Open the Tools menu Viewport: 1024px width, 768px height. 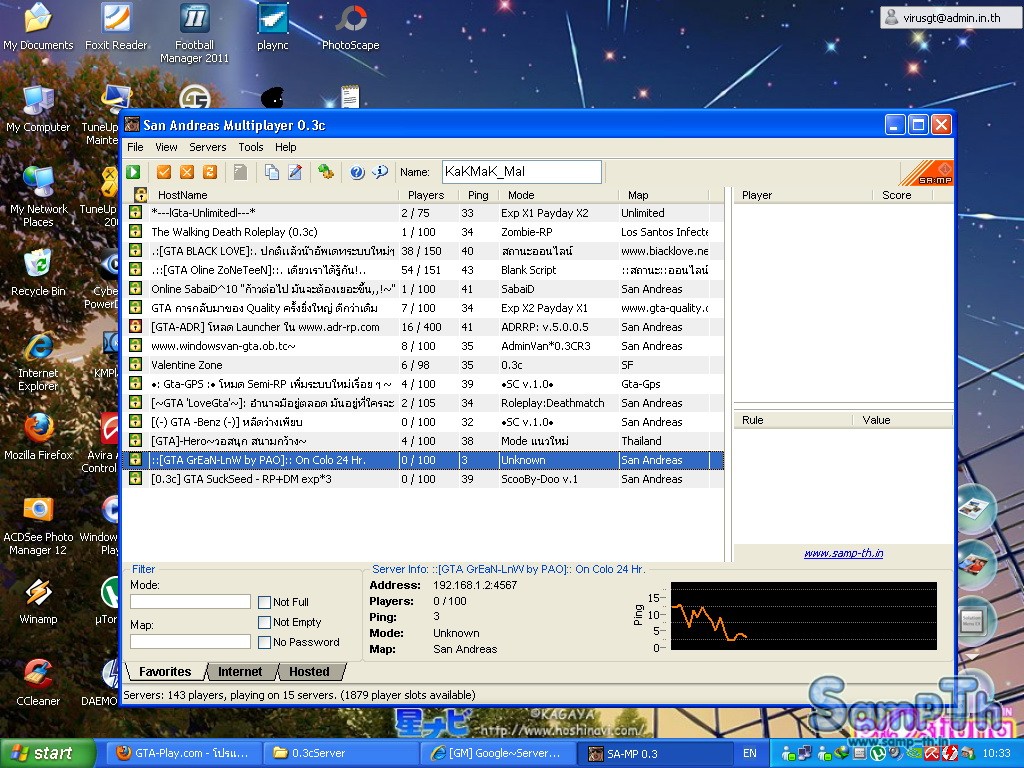pyautogui.click(x=251, y=147)
